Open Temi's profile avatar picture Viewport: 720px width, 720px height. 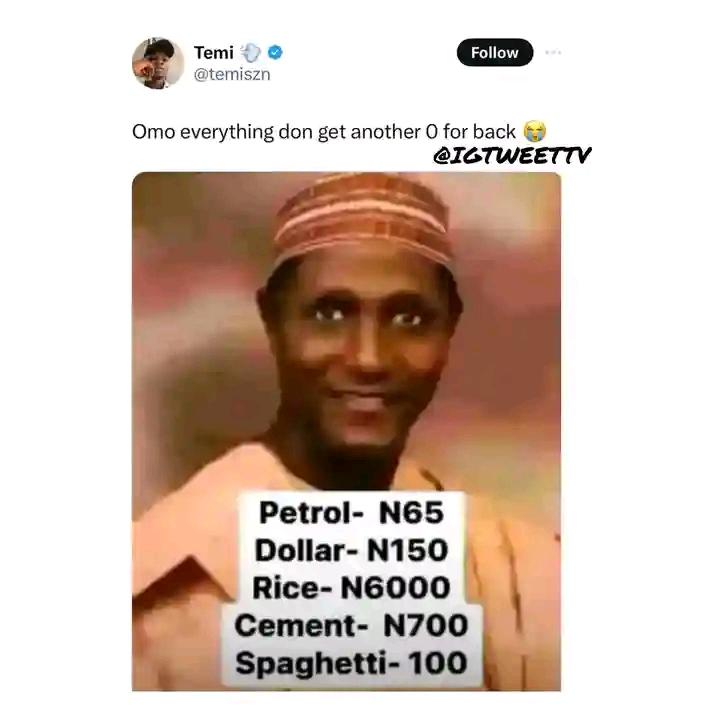[158, 63]
